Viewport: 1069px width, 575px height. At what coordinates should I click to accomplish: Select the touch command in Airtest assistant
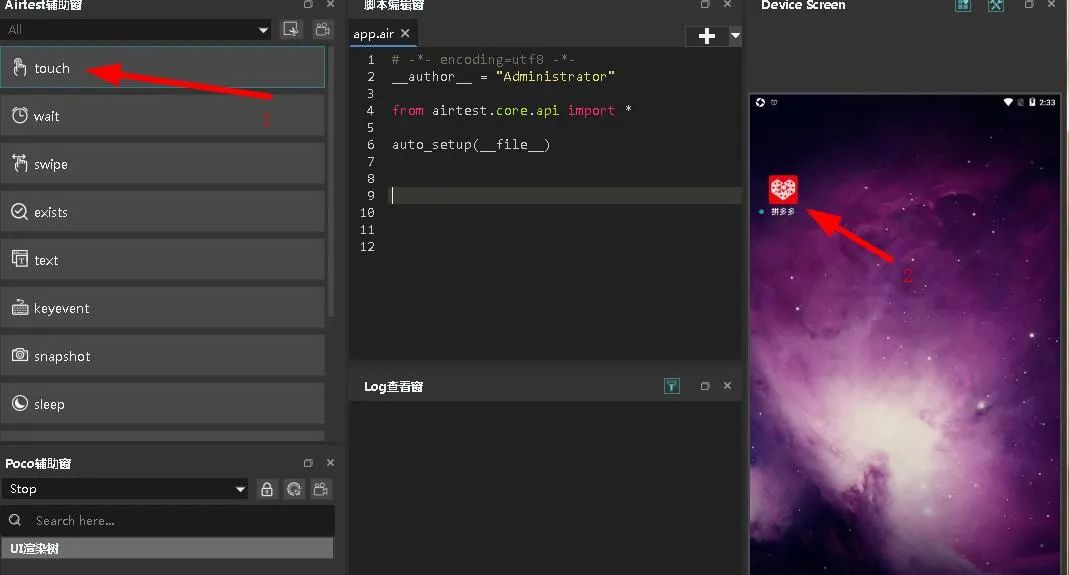[x=162, y=68]
